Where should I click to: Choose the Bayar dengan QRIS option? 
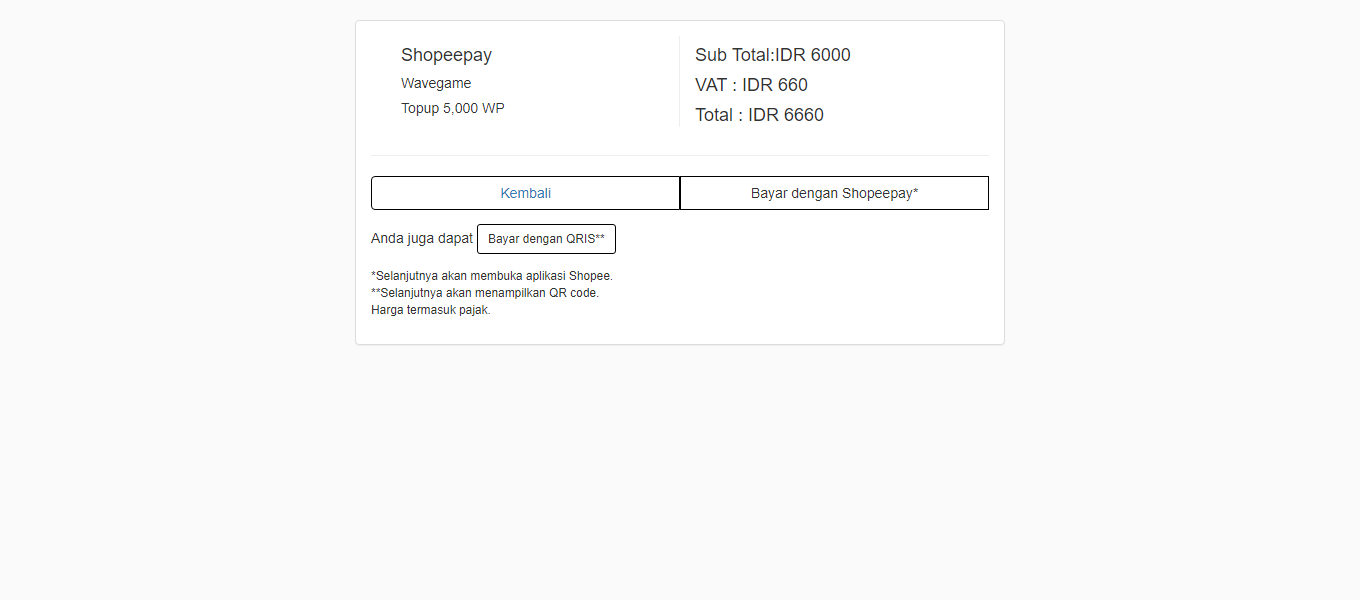pyautogui.click(x=546, y=239)
